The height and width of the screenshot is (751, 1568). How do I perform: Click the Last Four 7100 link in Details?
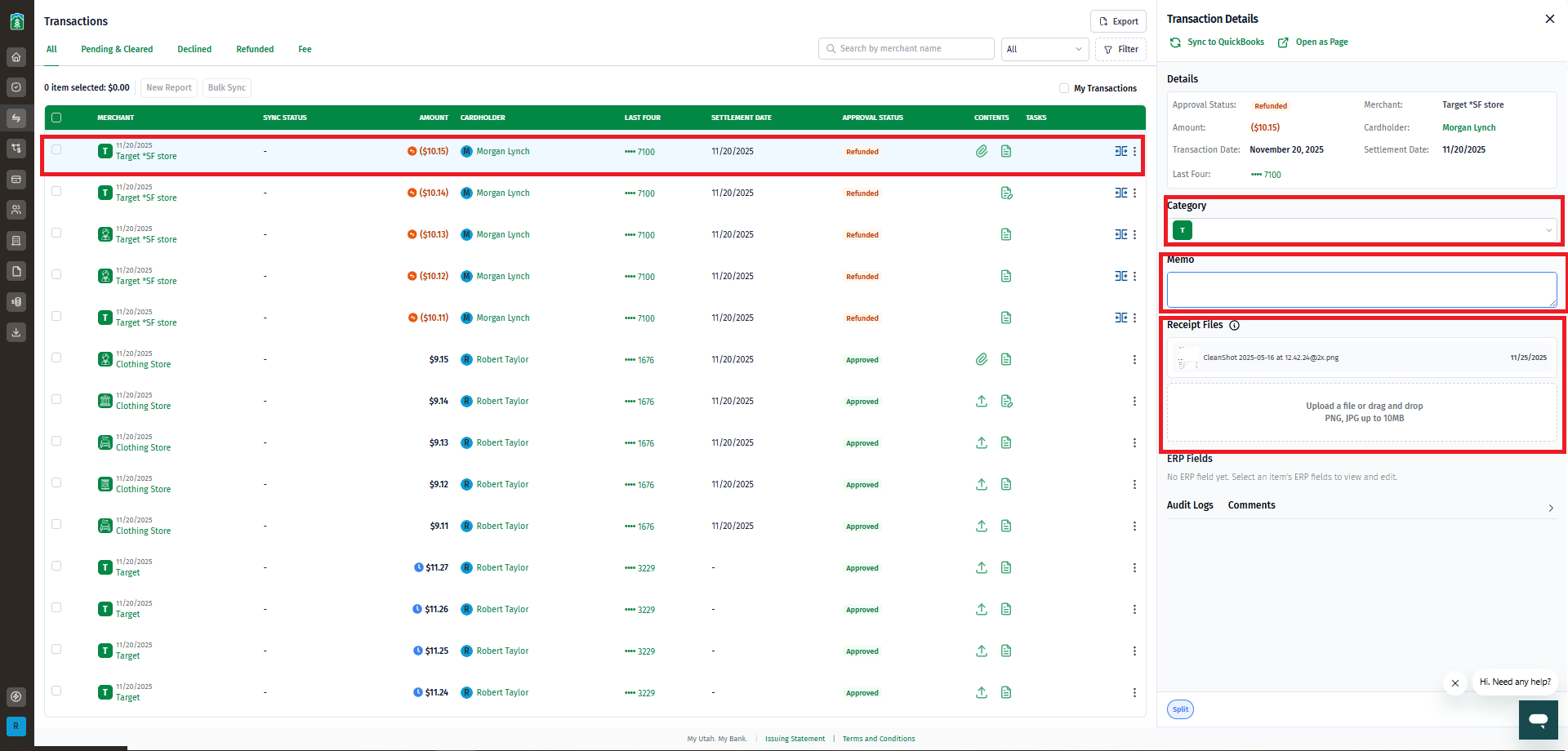coord(1265,175)
